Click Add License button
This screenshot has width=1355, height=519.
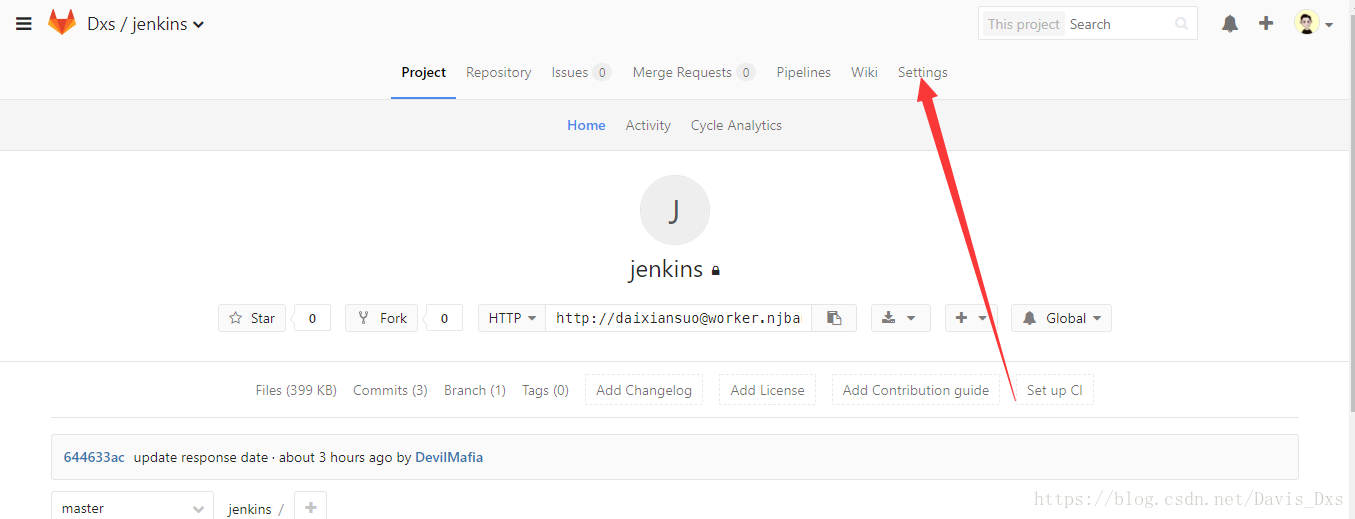[767, 390]
